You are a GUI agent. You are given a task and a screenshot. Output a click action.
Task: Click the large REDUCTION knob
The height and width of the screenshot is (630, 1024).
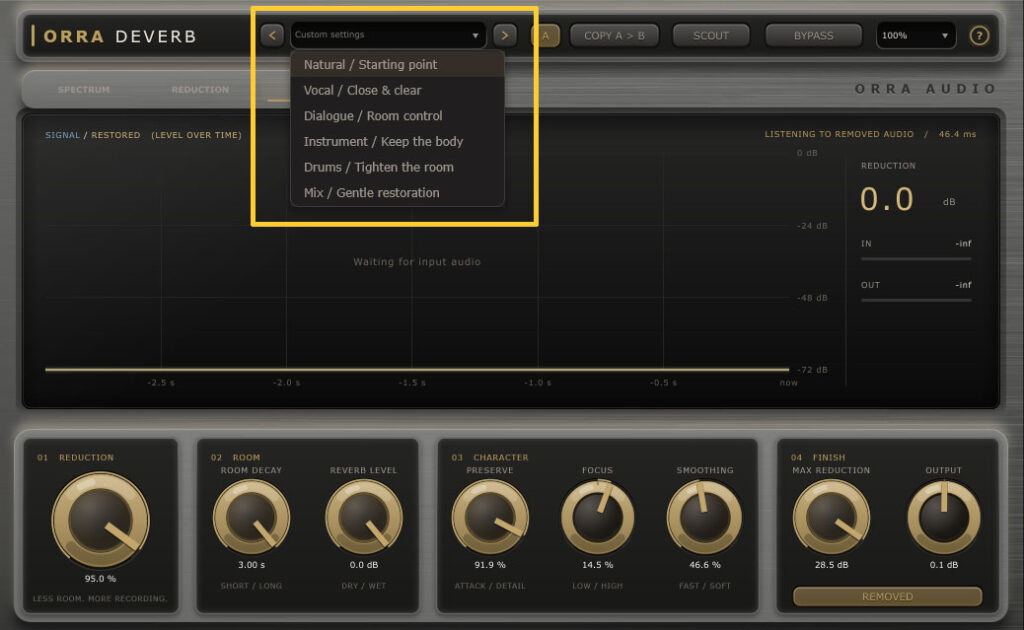point(100,520)
